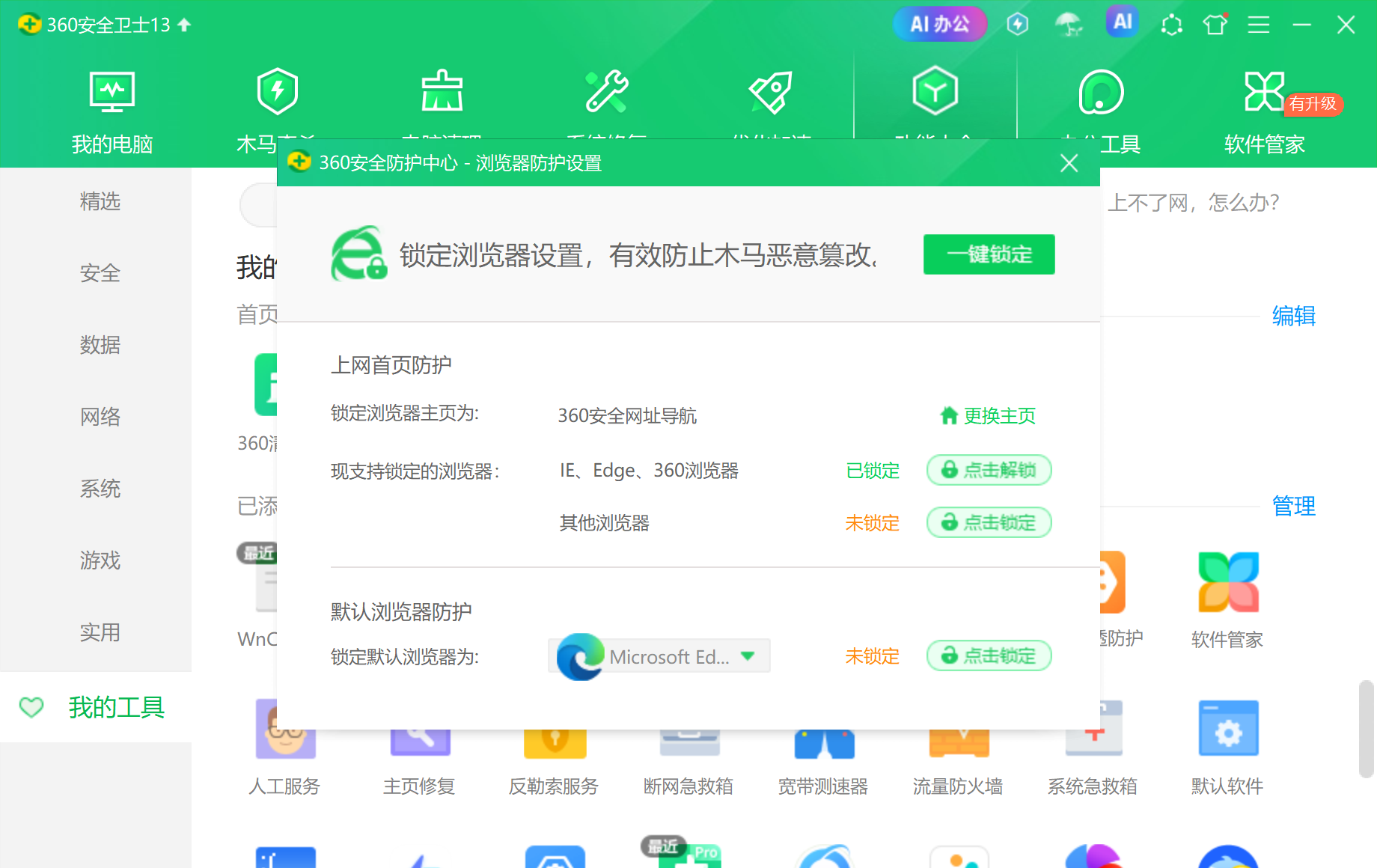Screen dimensions: 1377x868
Task: Click the hexagon lightning icon in title bar
Action: (1018, 25)
